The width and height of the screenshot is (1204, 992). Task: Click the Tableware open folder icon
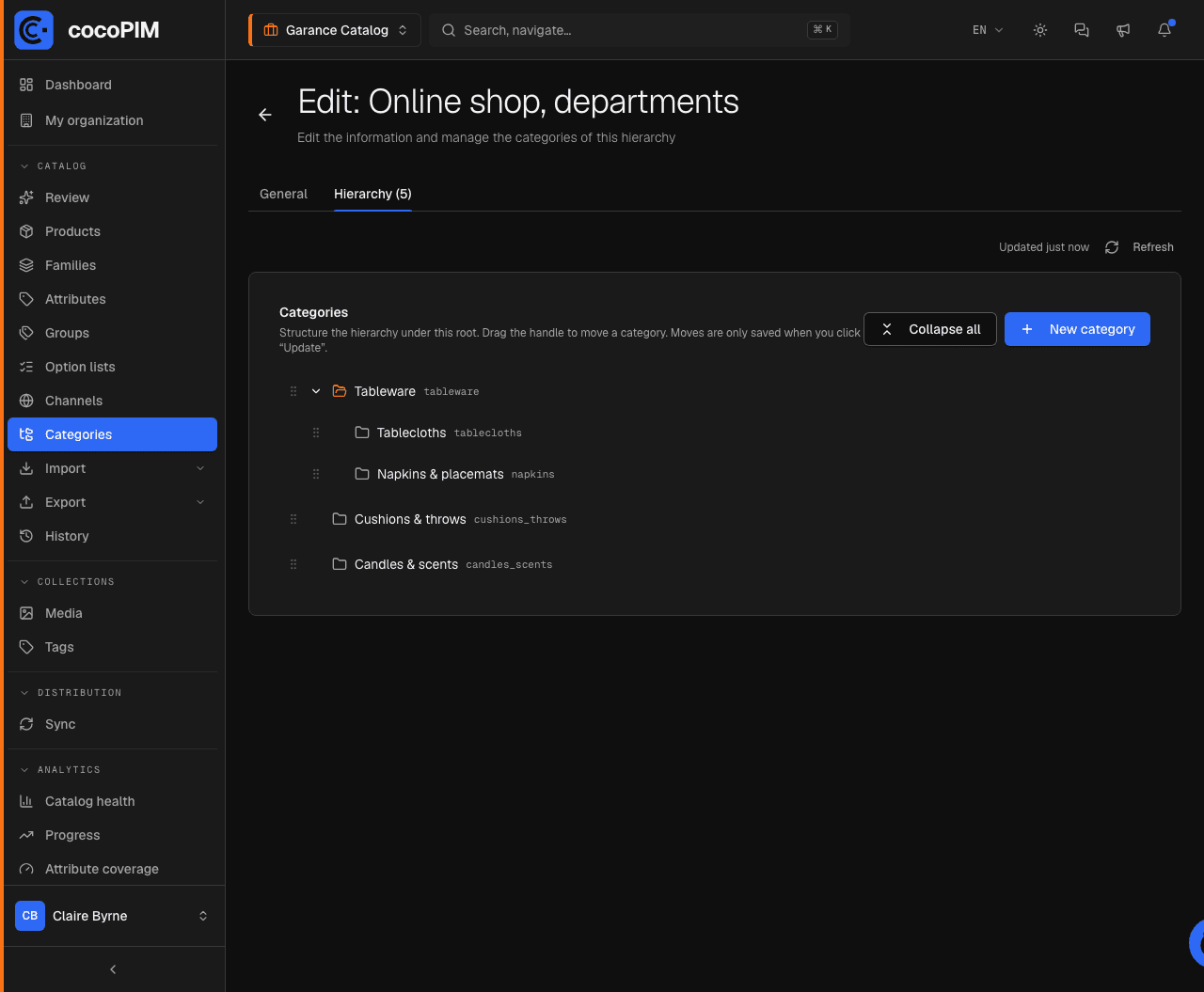tap(340, 391)
